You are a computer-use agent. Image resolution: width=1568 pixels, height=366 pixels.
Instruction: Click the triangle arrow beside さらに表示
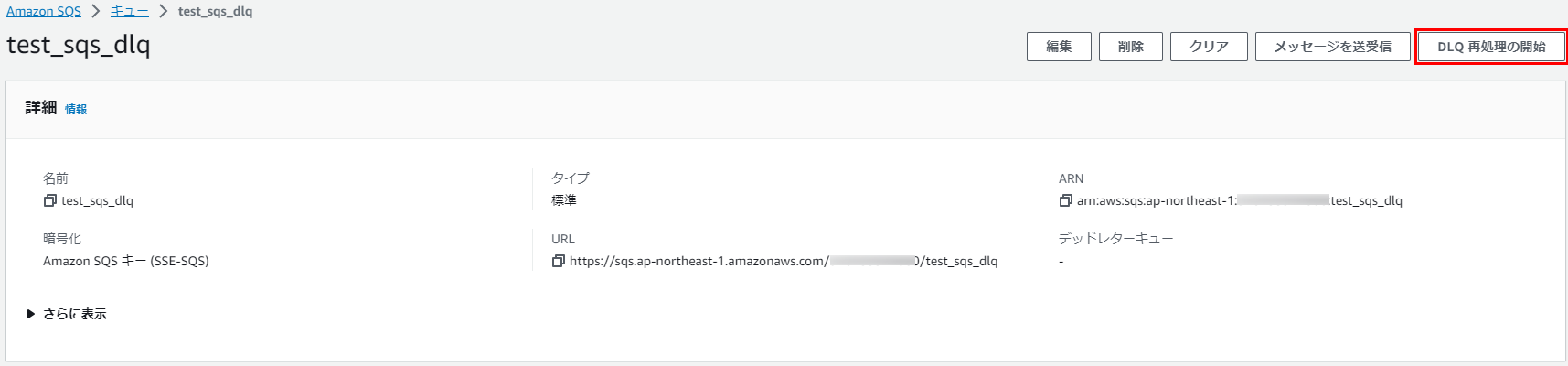(31, 314)
